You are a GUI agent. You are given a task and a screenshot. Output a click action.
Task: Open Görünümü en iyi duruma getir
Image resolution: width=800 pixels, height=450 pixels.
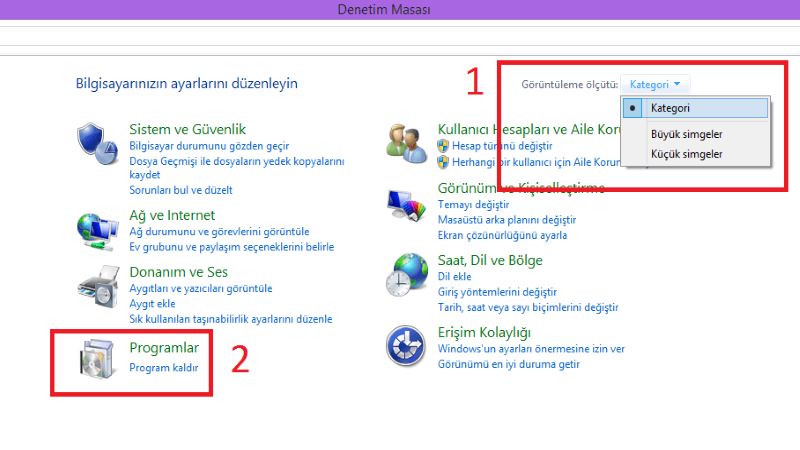pyautogui.click(x=509, y=364)
